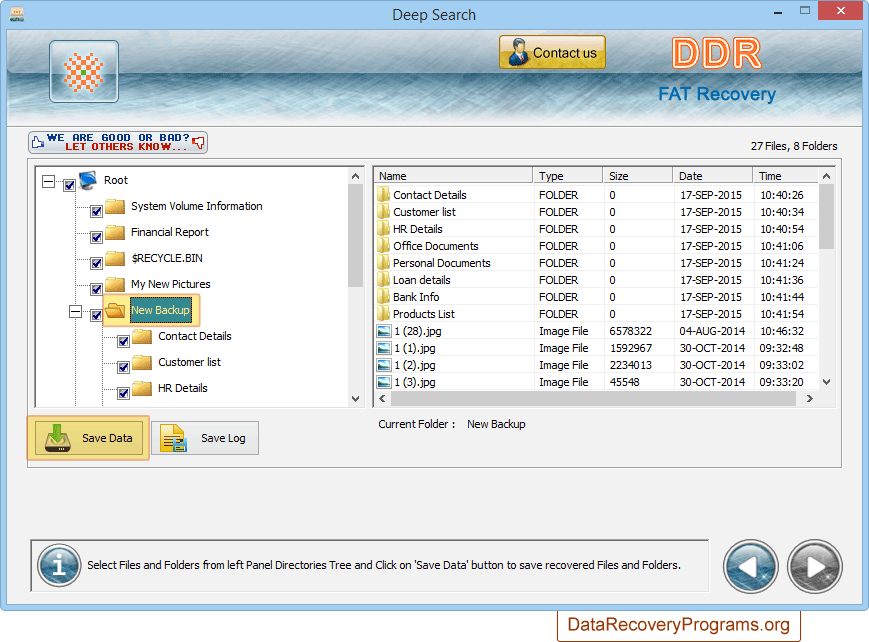Select the New Backup tree label
The image size is (869, 642).
click(161, 310)
